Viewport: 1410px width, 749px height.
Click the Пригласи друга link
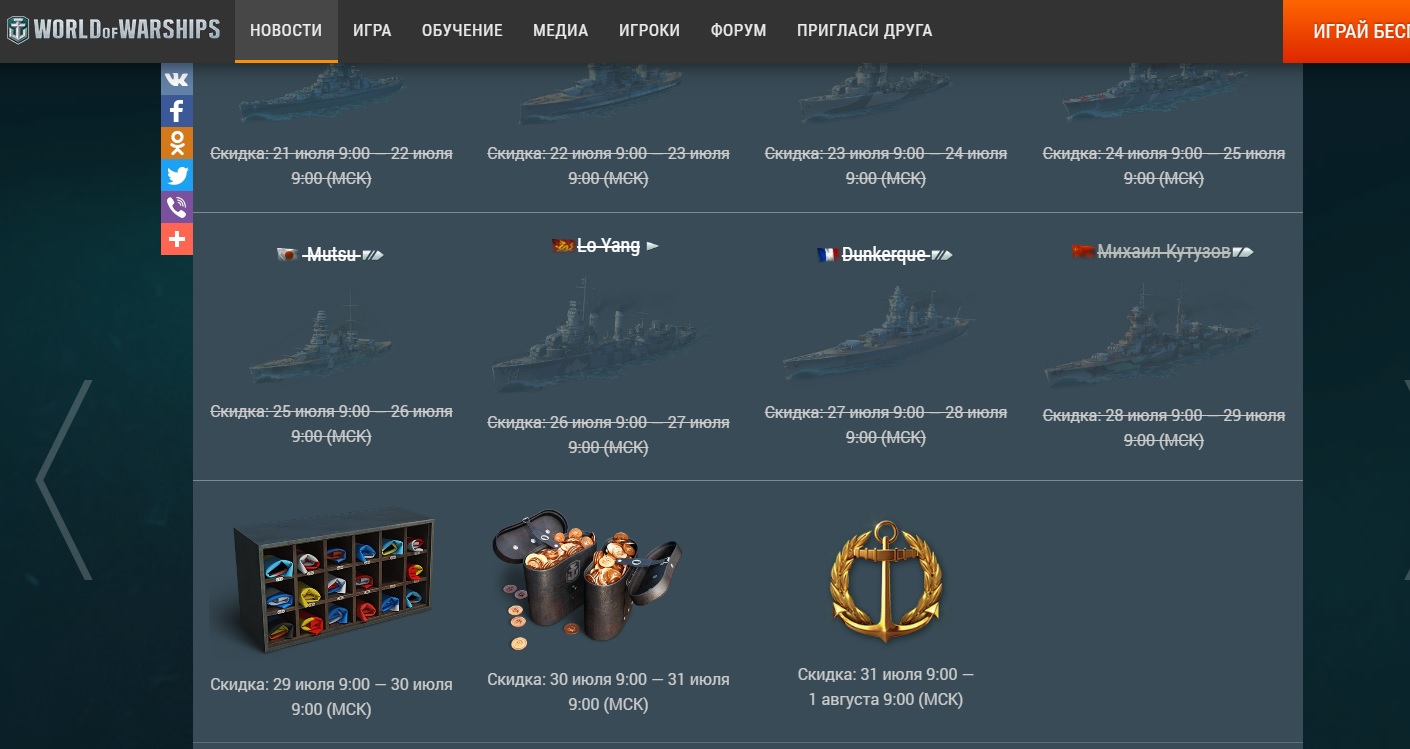(x=865, y=31)
